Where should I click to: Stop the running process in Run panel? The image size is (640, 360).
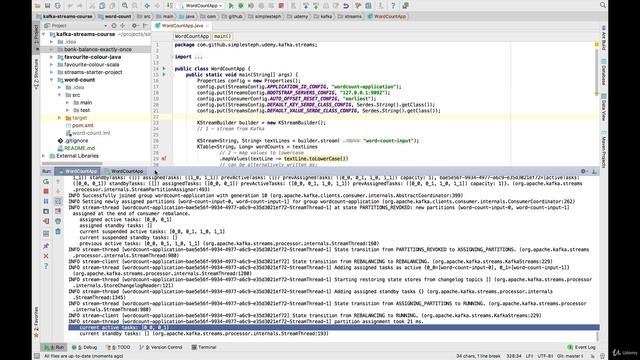point(46,191)
